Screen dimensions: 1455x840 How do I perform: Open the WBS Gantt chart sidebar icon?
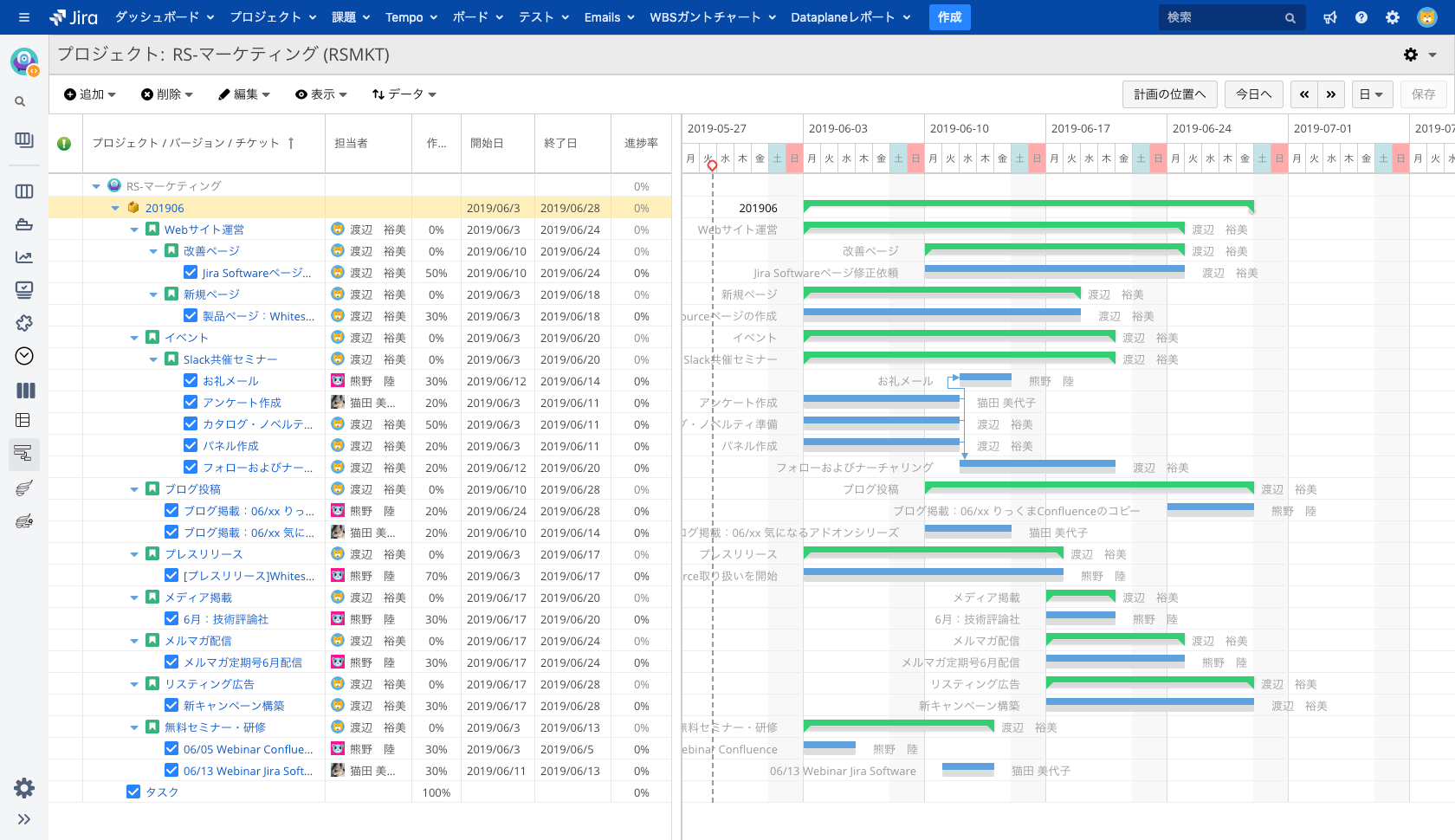[23, 452]
